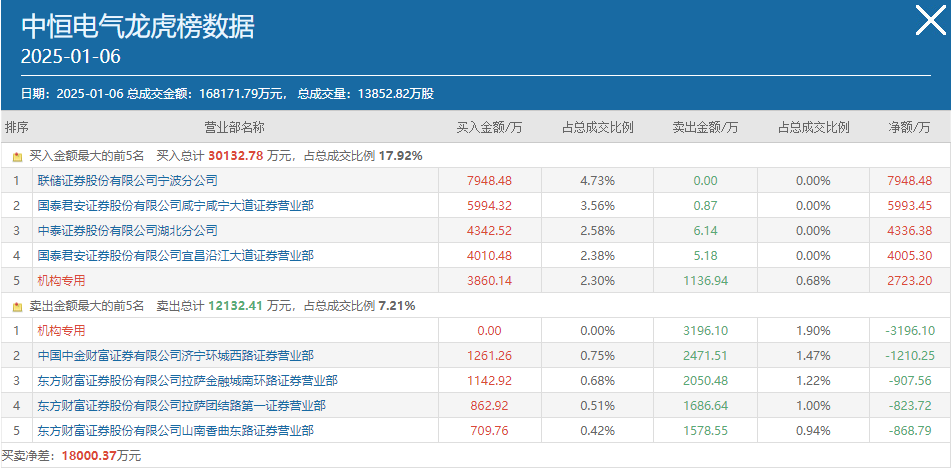Viewport: 951px width, 471px height.
Task: Click buy amount 7948.48 for 联储证券
Action: [489, 181]
